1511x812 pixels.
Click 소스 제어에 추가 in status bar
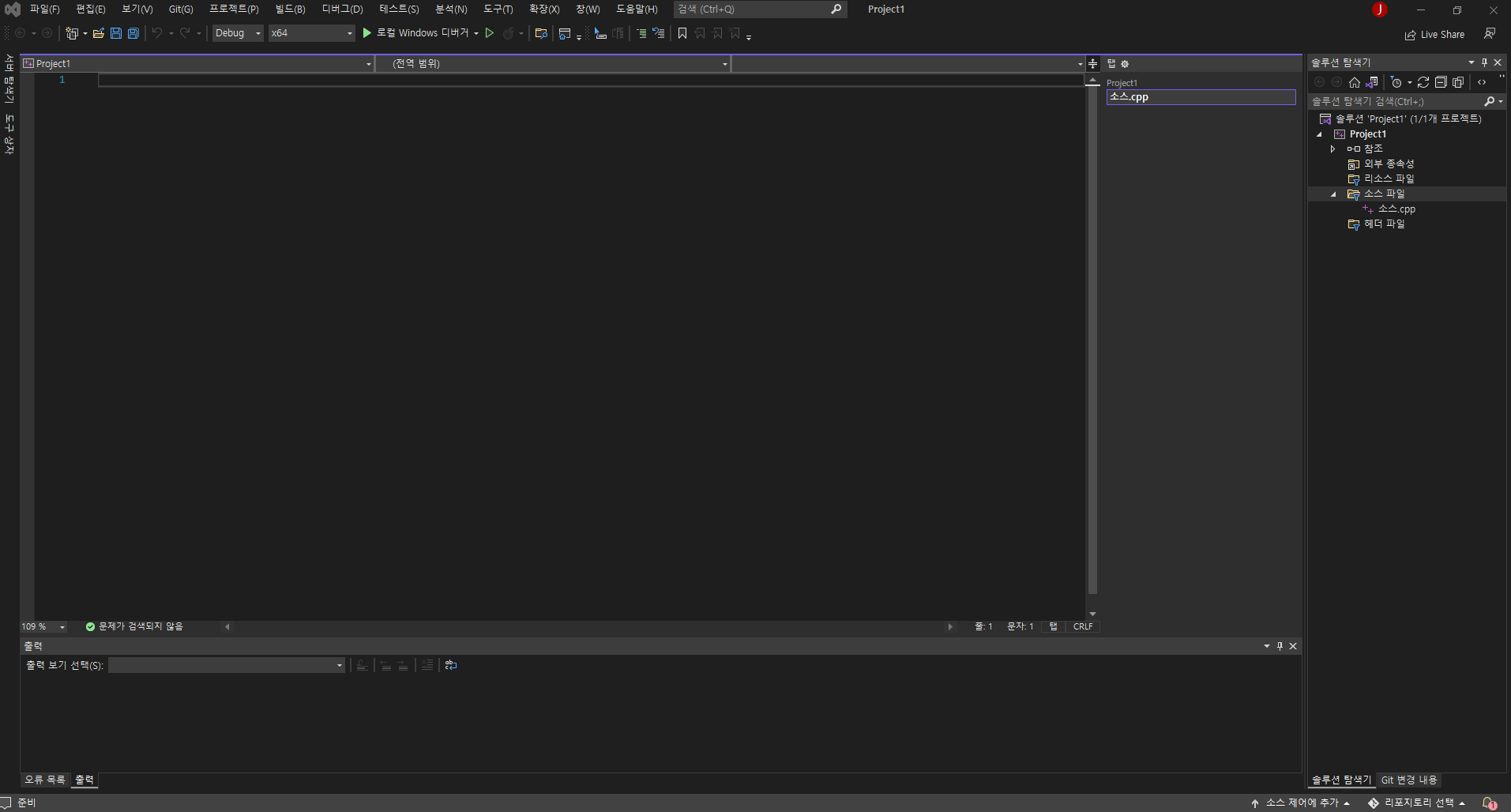1301,803
